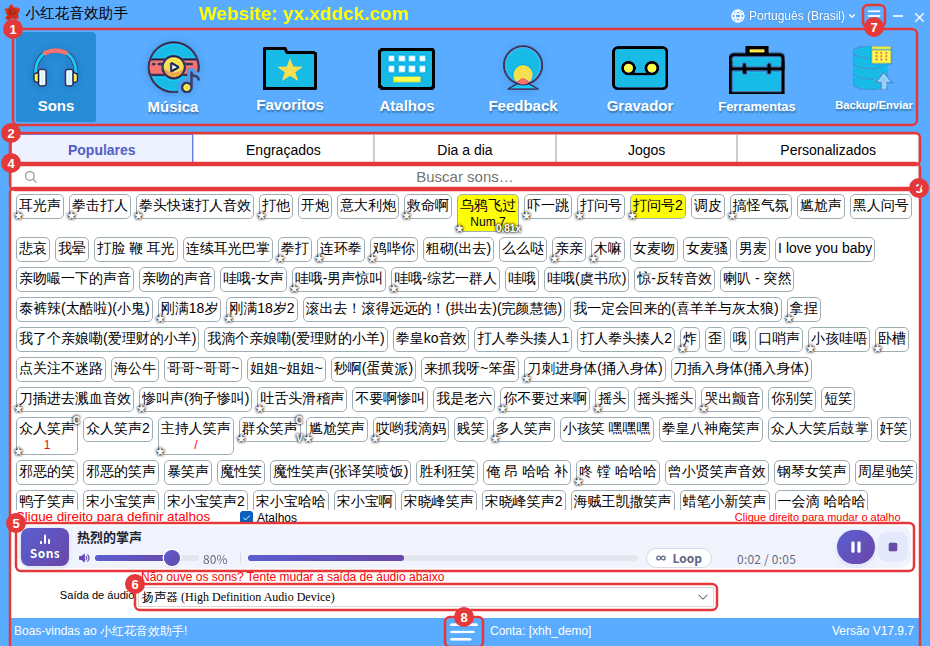Open the Sons headphones section
Viewport: 930px width, 646px height.
(56, 77)
